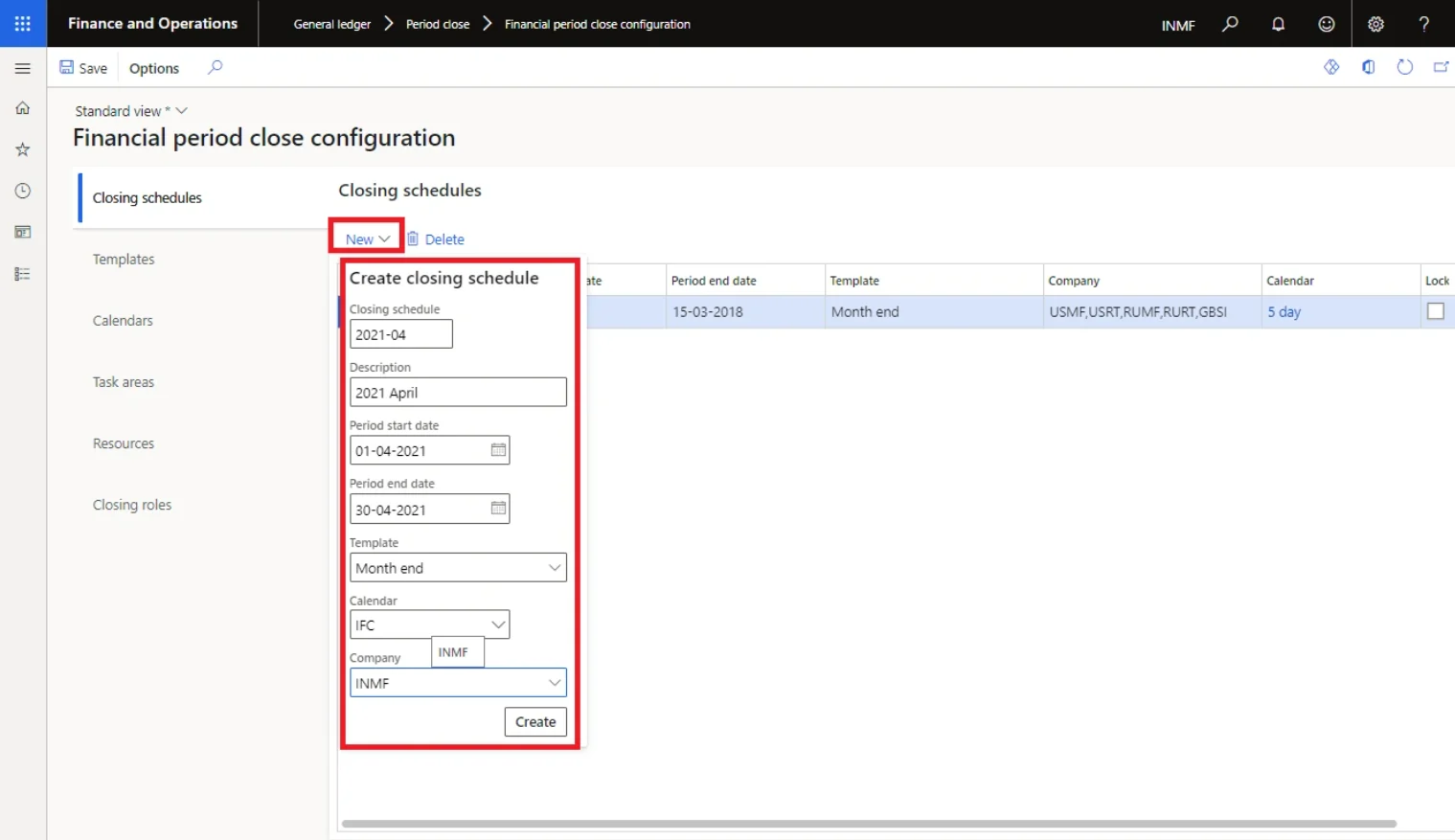Open Recent clock icon in sidebar
Screen dimensions: 1455x840
click(x=23, y=191)
